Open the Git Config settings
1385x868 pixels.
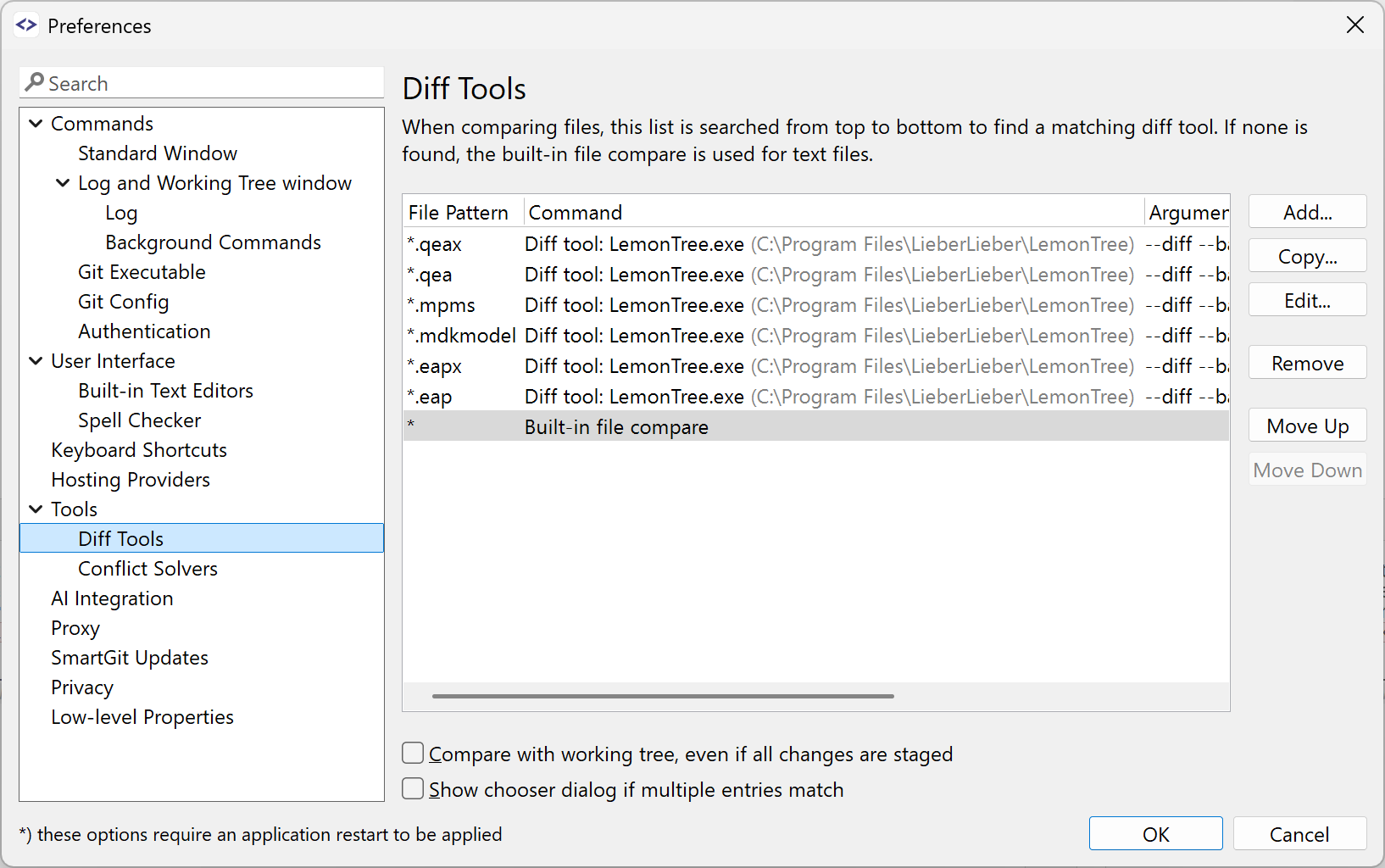point(123,301)
